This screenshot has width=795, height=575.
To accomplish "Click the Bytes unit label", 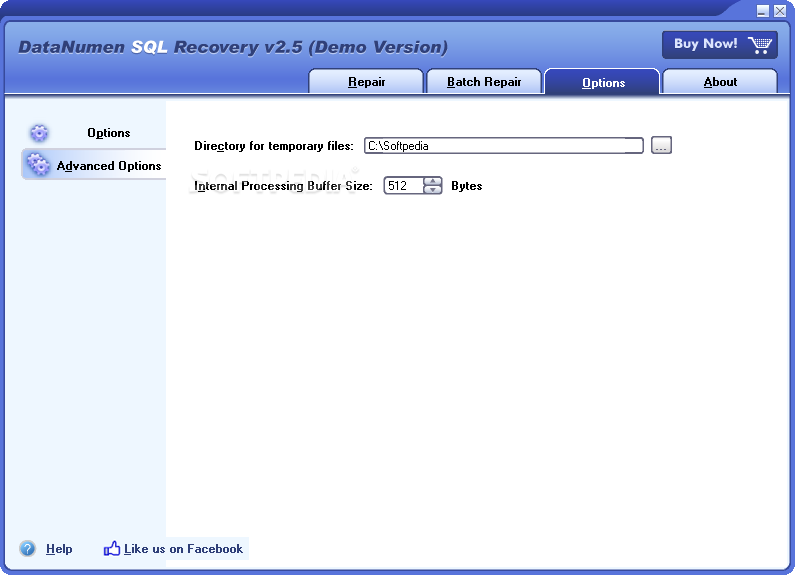I will [466, 186].
